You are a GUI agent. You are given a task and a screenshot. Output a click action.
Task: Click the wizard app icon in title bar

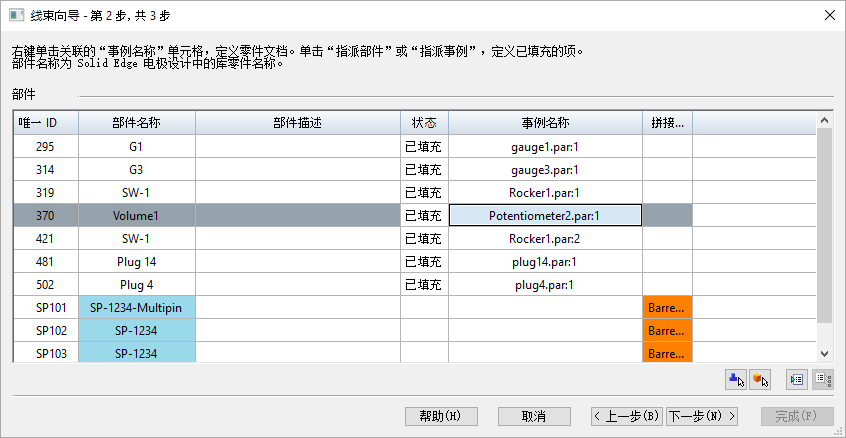(16, 15)
